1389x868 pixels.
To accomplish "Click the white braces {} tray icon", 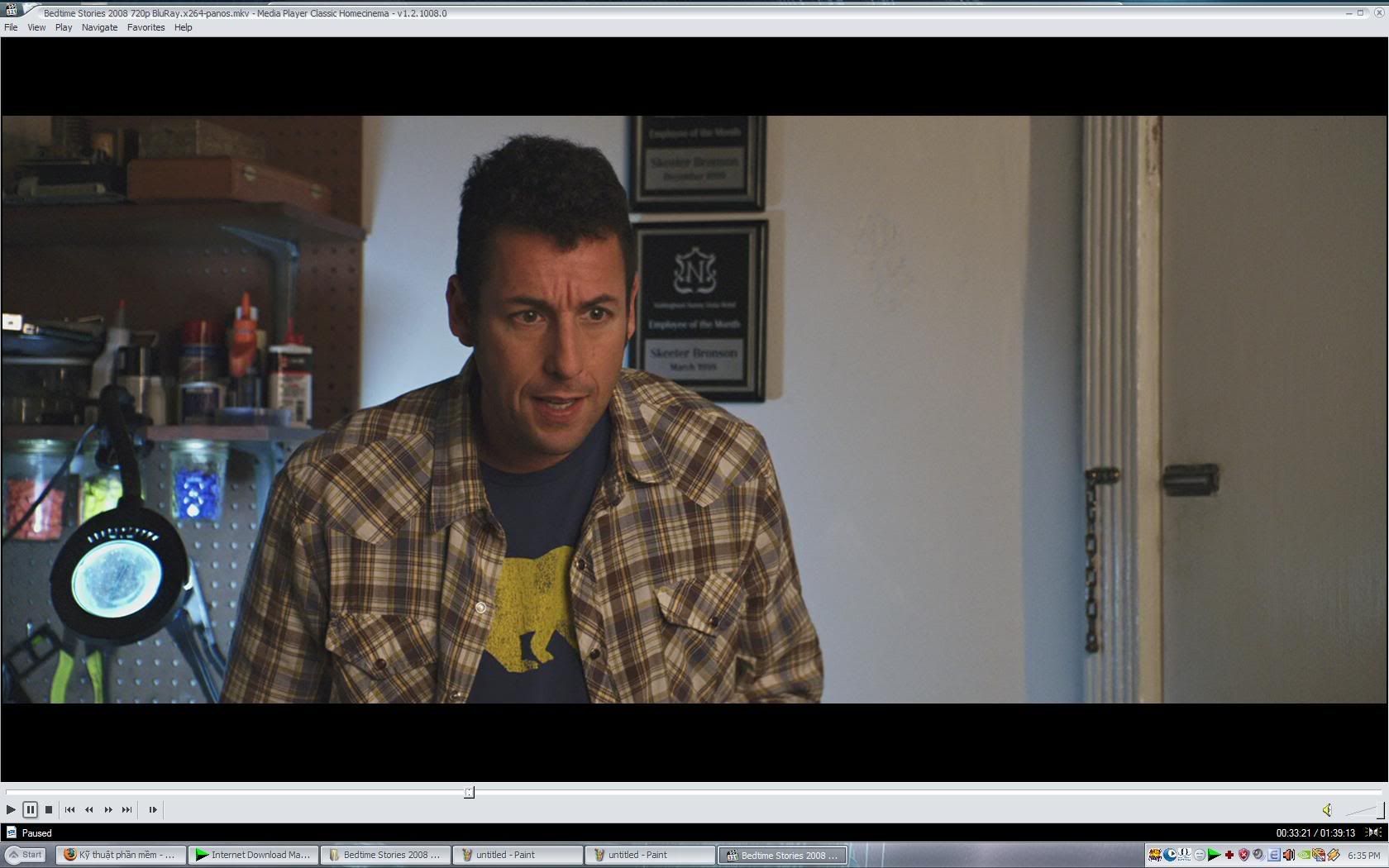I will 1185,855.
